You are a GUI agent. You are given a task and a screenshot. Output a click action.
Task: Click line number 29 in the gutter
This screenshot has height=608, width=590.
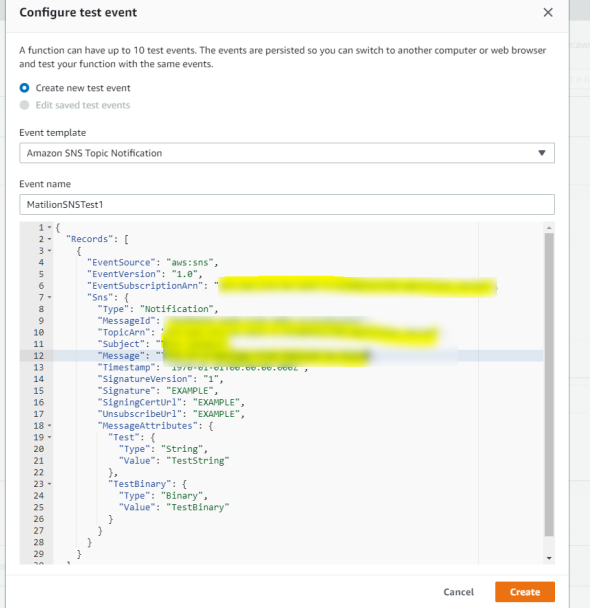coord(38,554)
